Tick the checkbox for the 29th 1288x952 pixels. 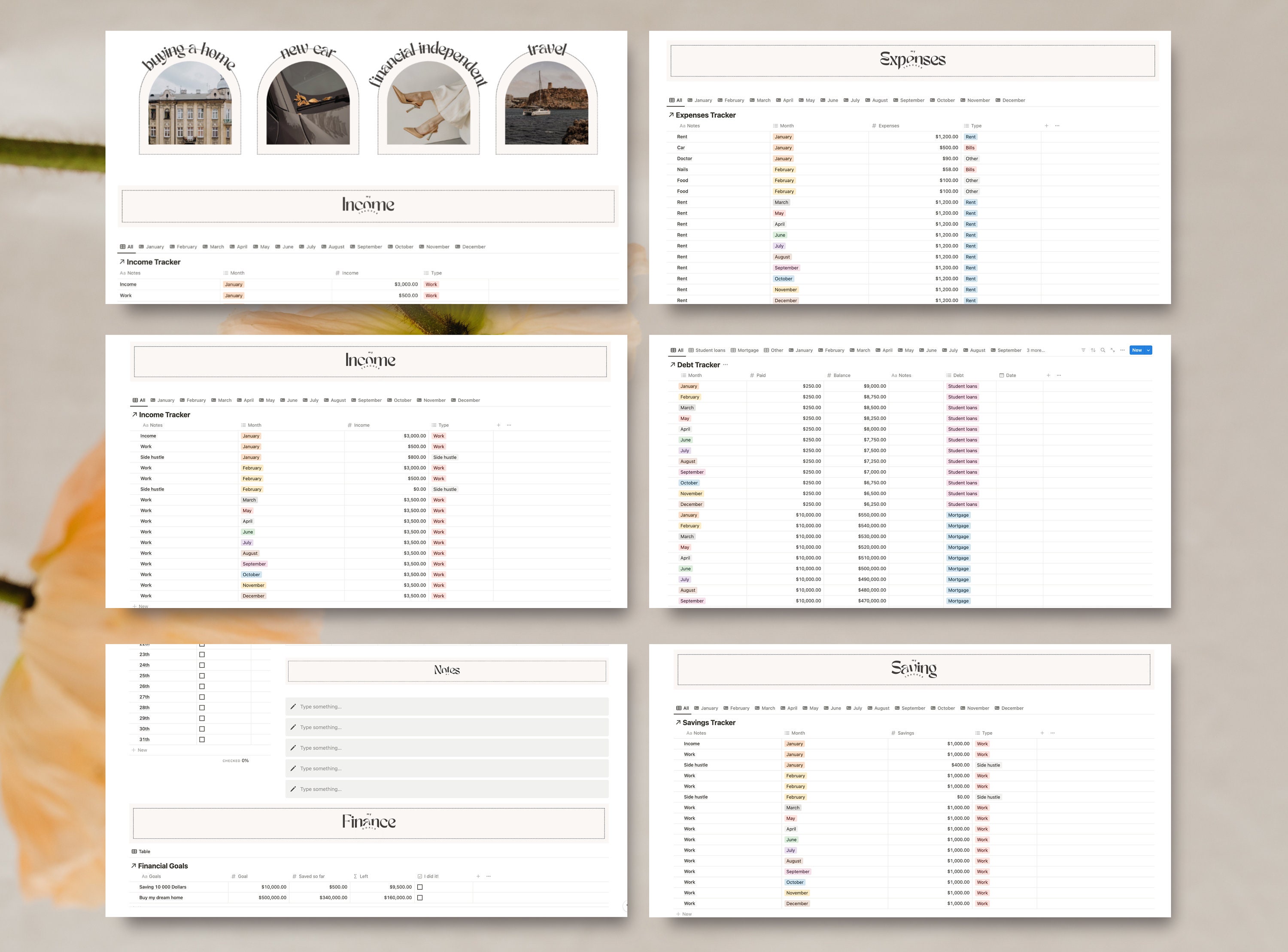click(202, 718)
